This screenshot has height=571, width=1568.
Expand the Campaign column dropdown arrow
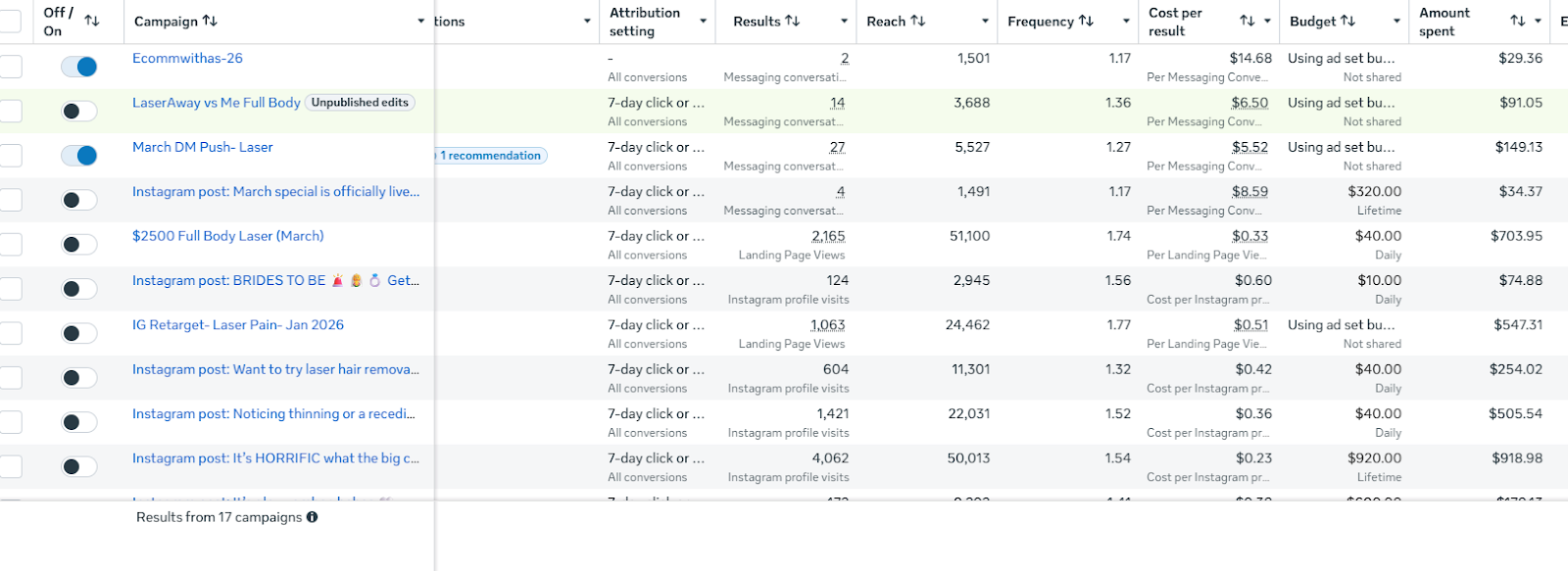pos(421,21)
